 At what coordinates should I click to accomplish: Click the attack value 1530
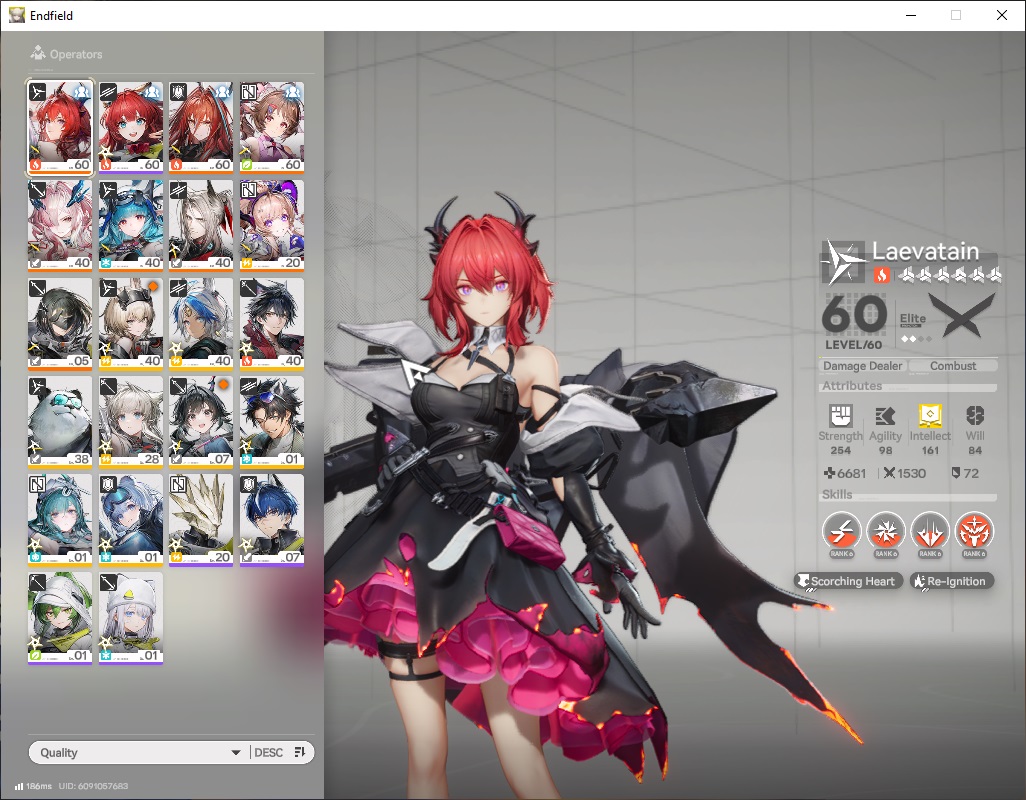905,473
